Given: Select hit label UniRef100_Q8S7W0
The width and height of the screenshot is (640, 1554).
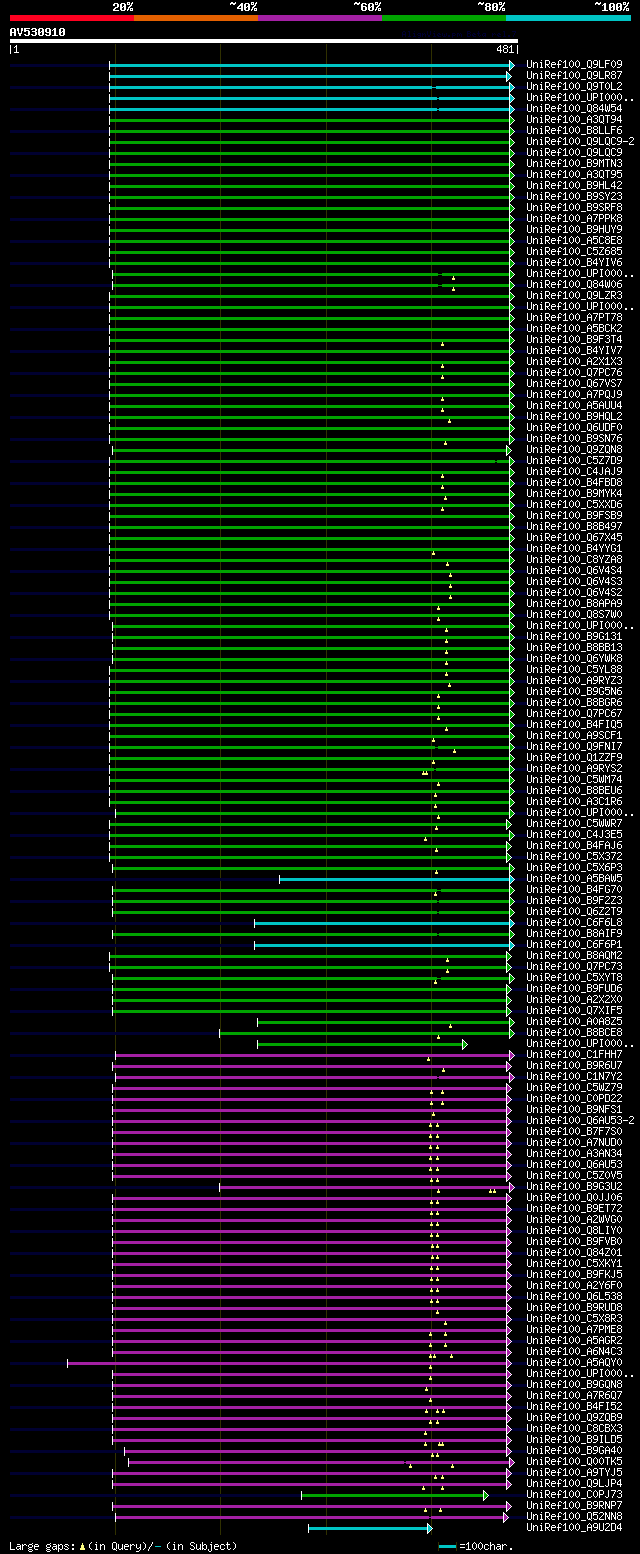Looking at the screenshot, I should (x=574, y=614).
